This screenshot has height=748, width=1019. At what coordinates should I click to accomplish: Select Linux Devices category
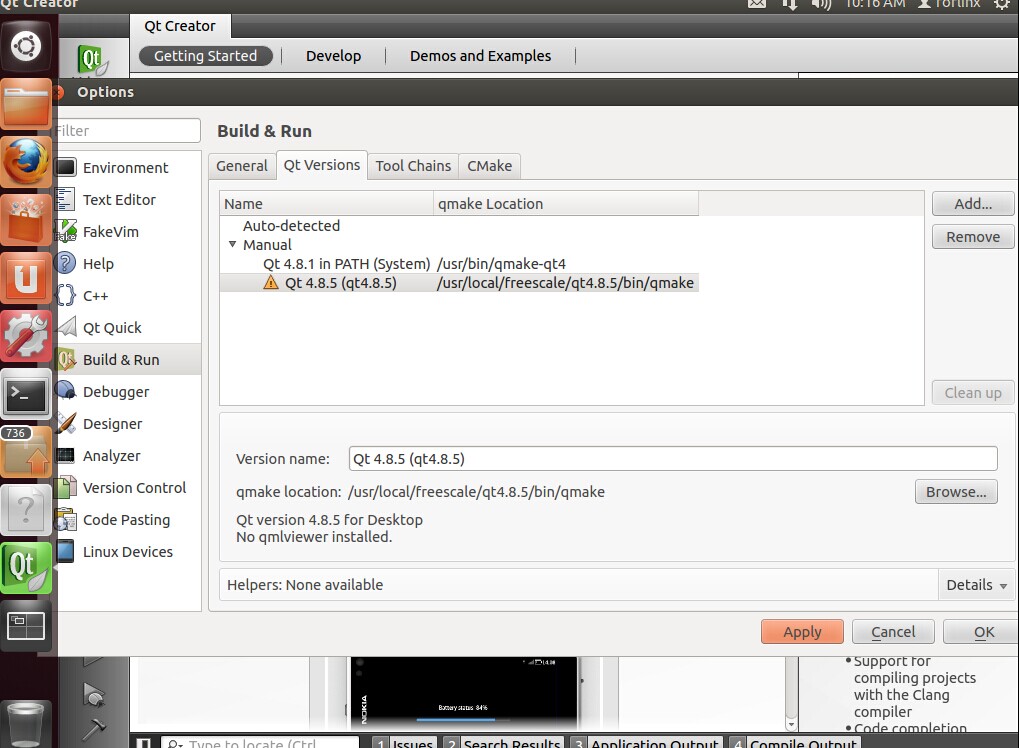tap(129, 552)
